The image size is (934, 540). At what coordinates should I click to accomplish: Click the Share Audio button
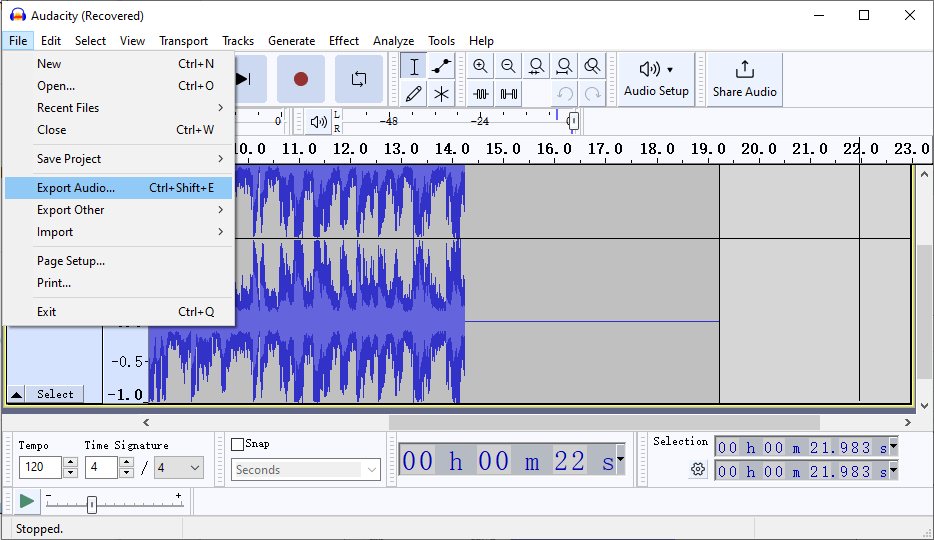pyautogui.click(x=745, y=79)
